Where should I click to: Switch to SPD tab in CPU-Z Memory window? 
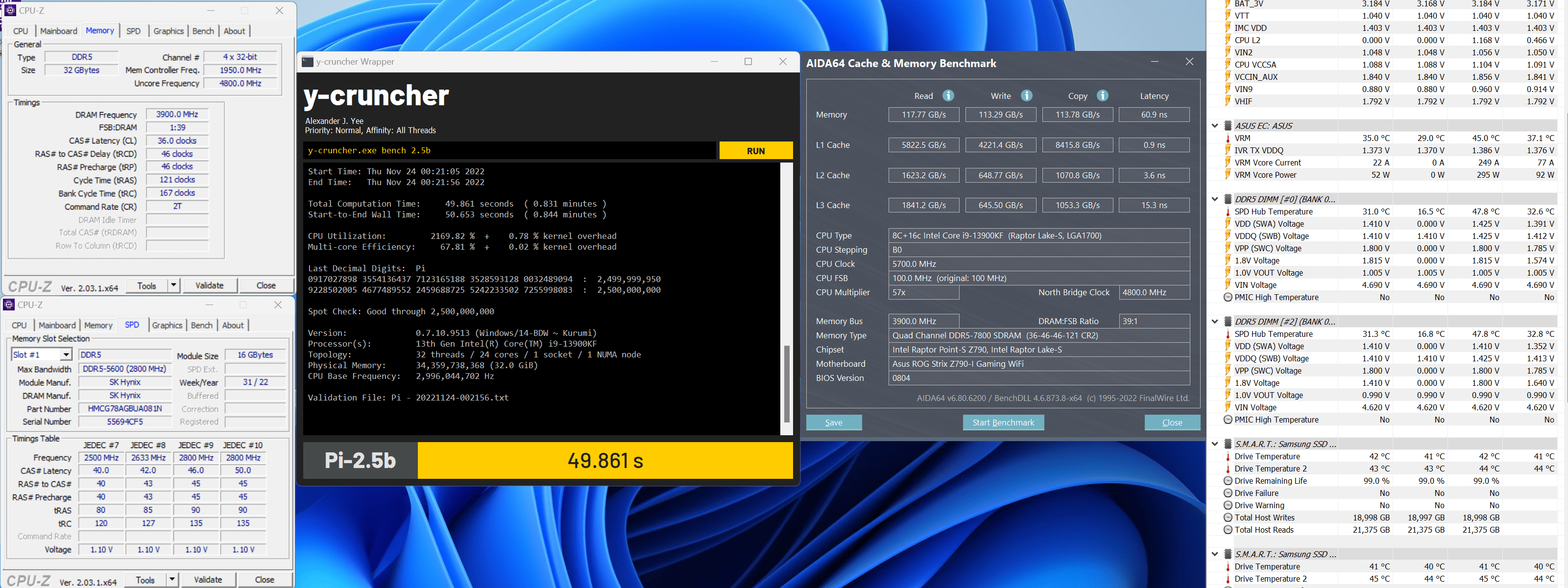point(133,31)
